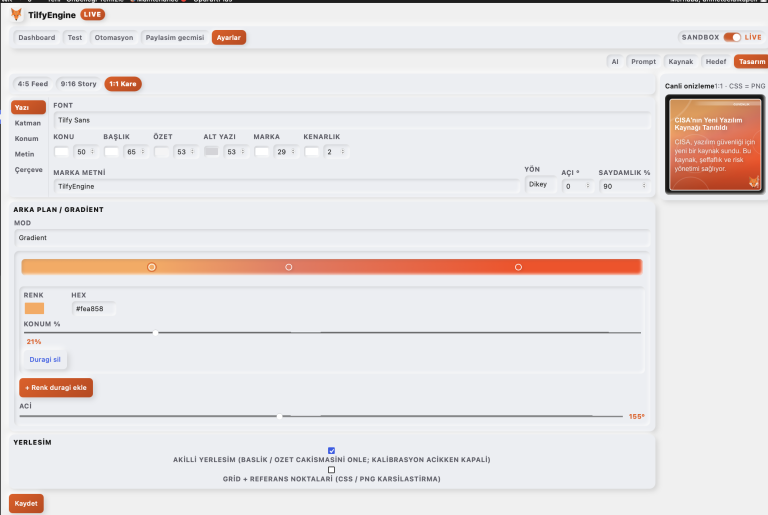The image size is (768, 515).
Task: Open the Kenarlık color swatch
Action: (312, 151)
